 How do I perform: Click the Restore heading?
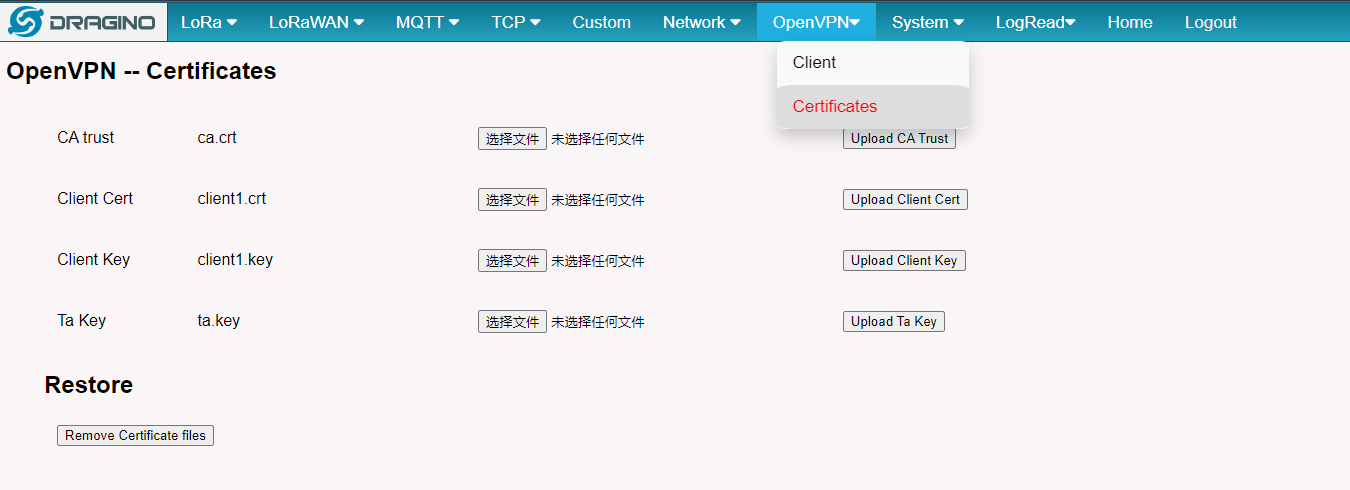pos(89,385)
